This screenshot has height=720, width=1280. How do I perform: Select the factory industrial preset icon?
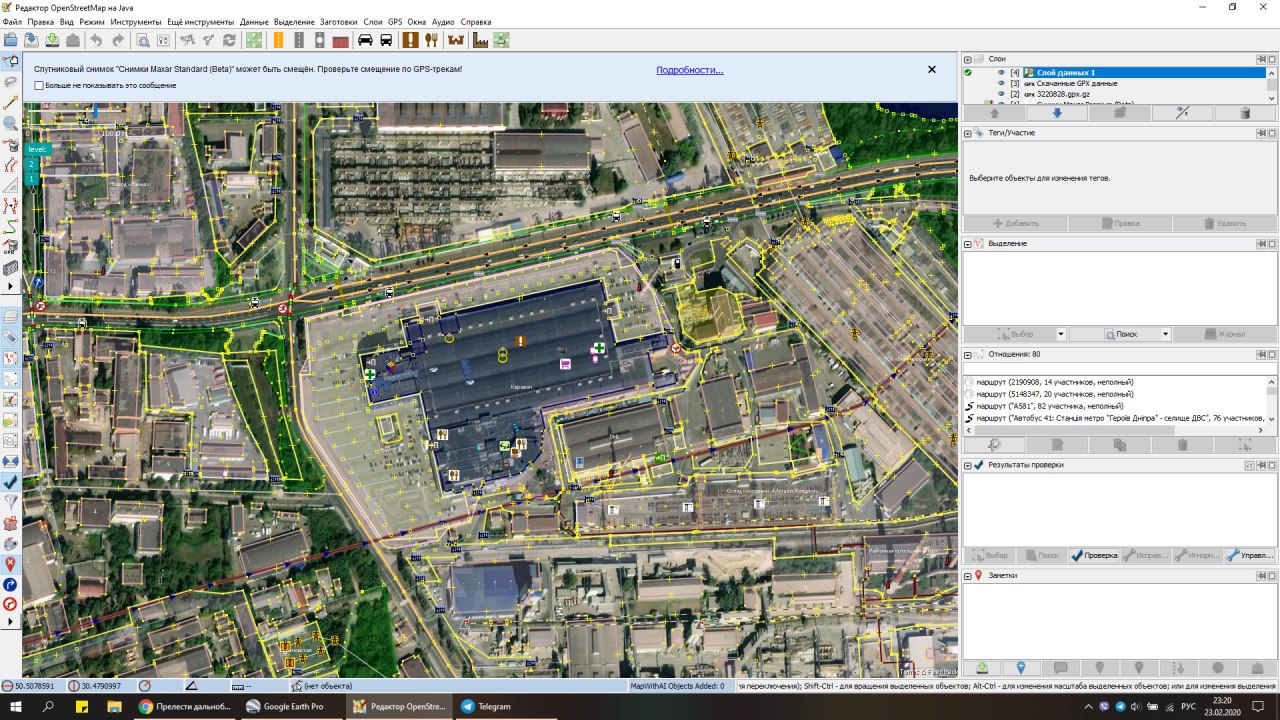(x=480, y=40)
